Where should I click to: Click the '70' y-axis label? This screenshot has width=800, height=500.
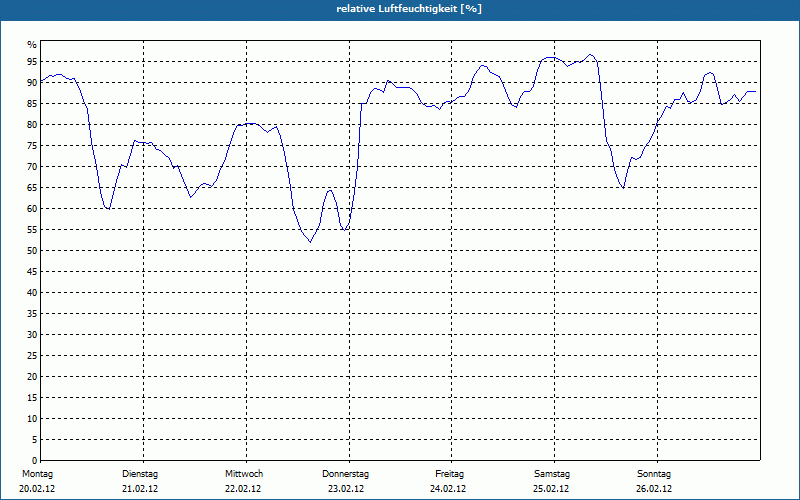pos(32,167)
